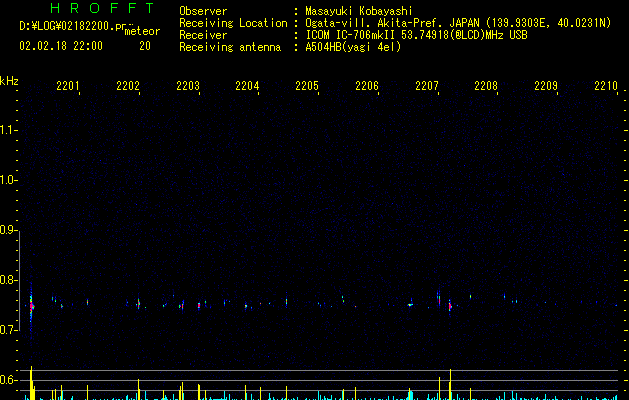The width and height of the screenshot is (629, 400).
Task: Click the date stamp 02.02.18 22:00
Action: tap(61, 46)
